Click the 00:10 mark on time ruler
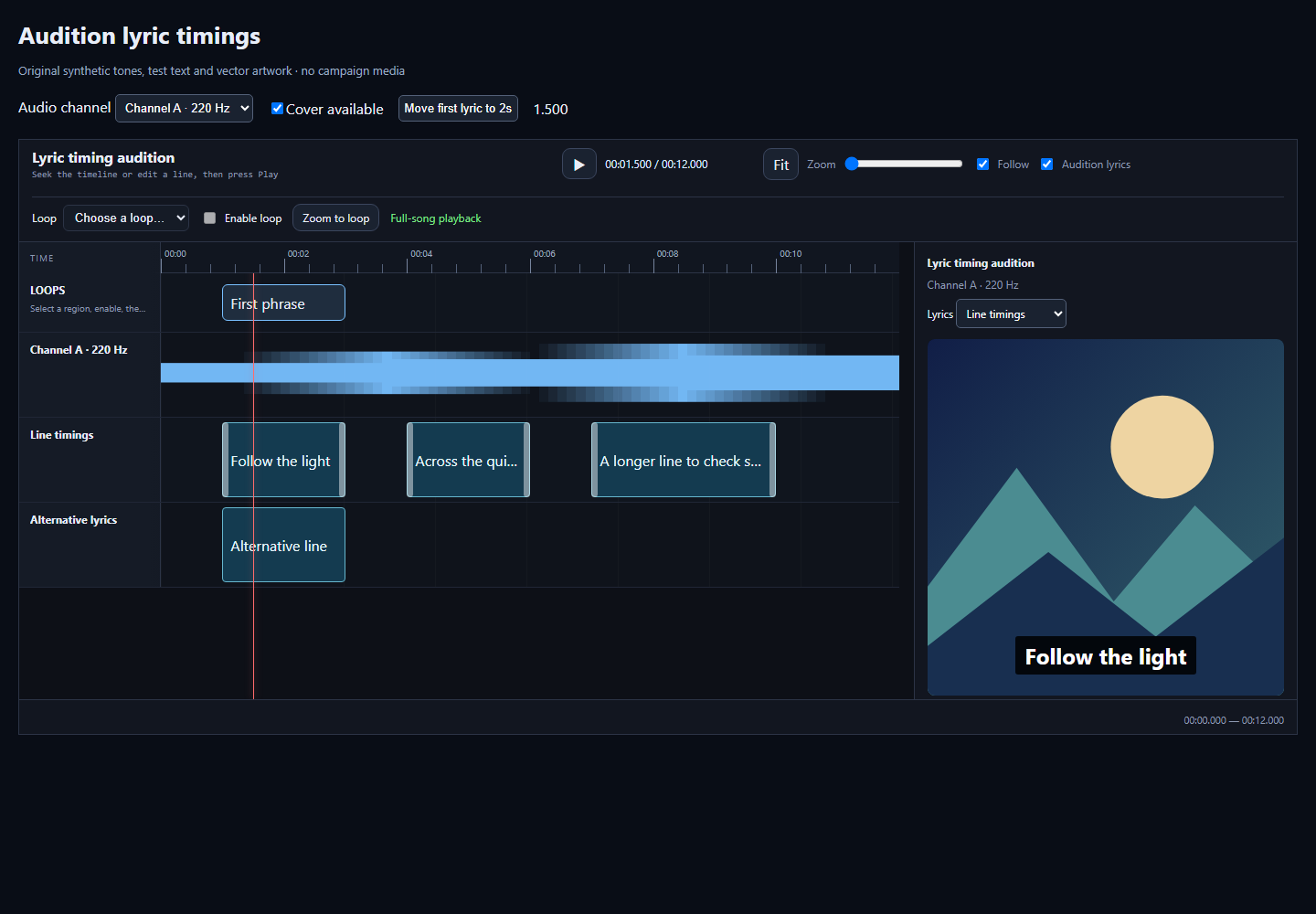The height and width of the screenshot is (914, 1316). tap(791, 254)
